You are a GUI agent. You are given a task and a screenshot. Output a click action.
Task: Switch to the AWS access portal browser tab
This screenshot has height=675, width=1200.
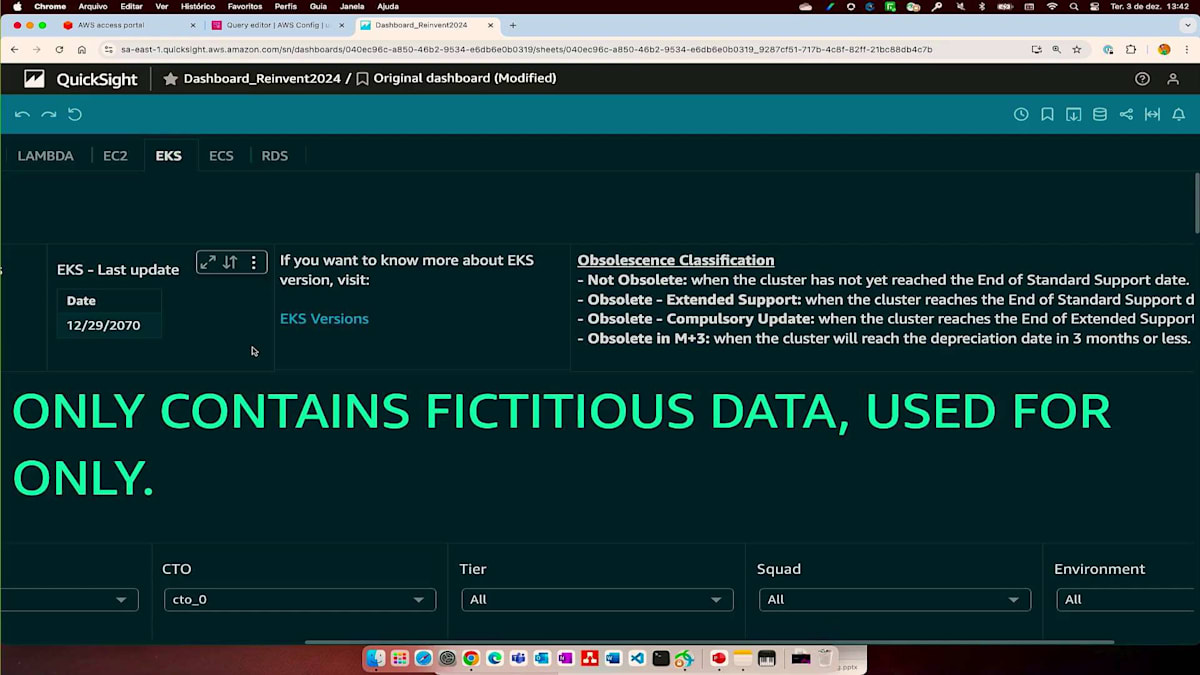coord(128,25)
